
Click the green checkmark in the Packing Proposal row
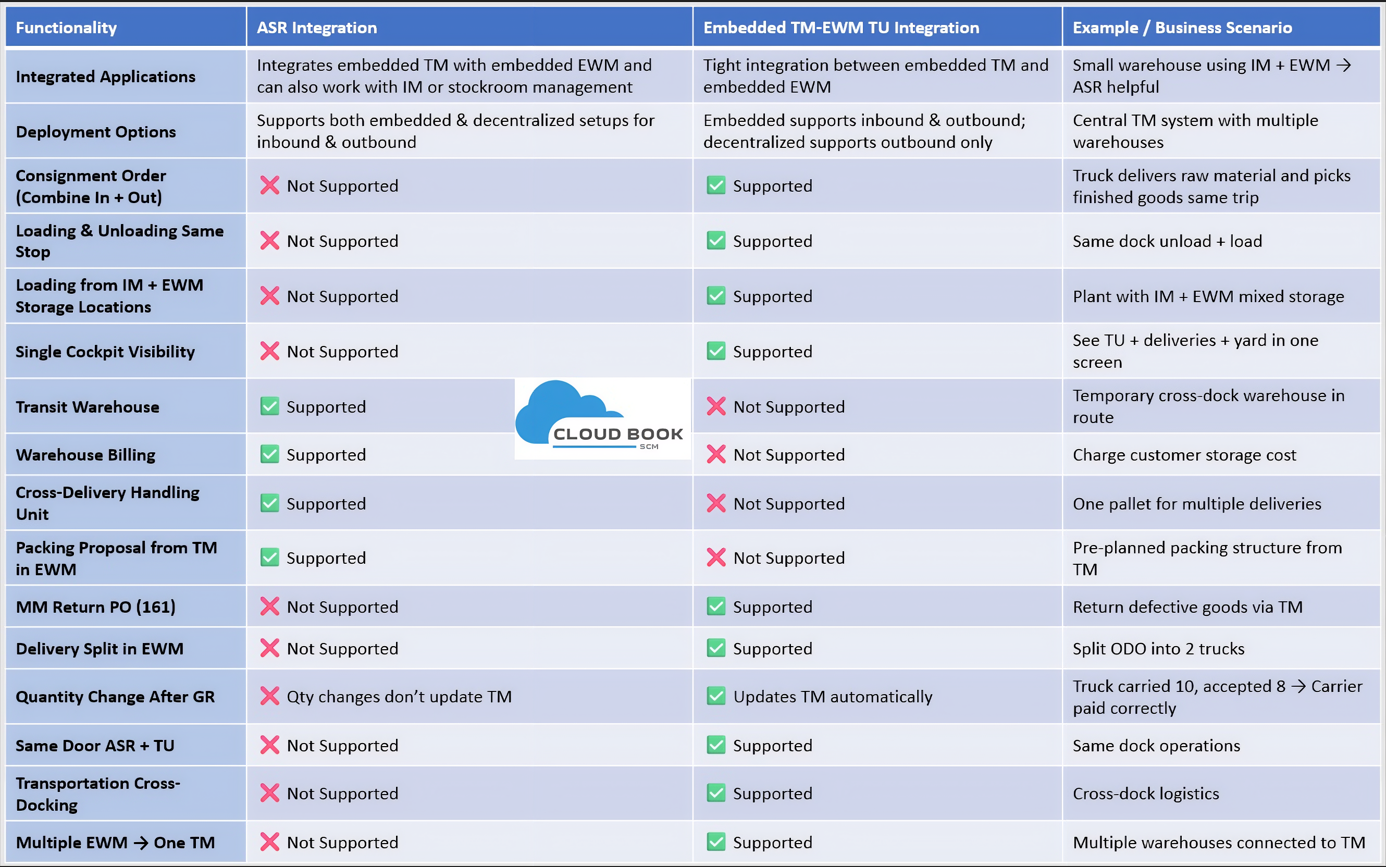tap(269, 558)
